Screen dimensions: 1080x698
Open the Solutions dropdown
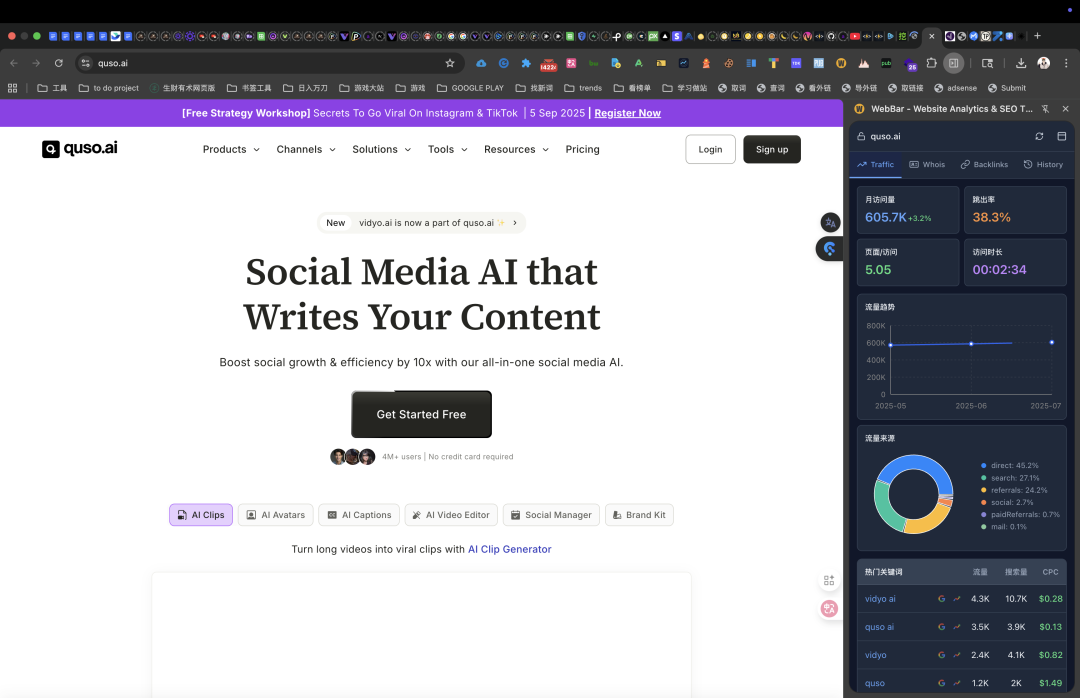(382, 150)
